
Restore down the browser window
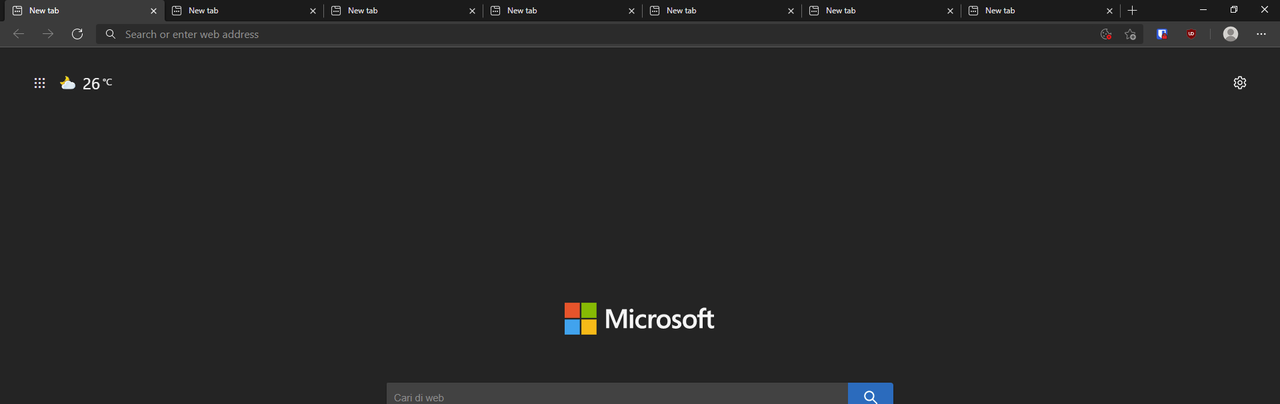(x=1233, y=10)
